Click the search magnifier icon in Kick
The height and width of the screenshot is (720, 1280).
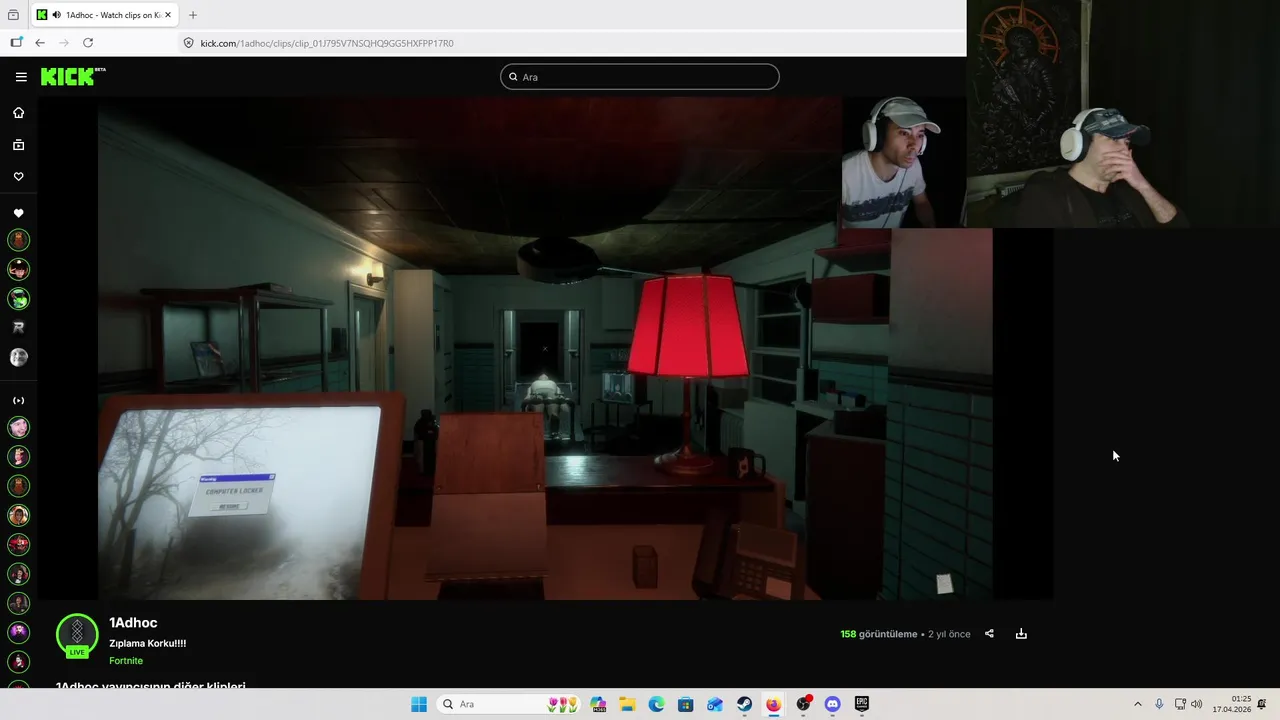(x=513, y=77)
